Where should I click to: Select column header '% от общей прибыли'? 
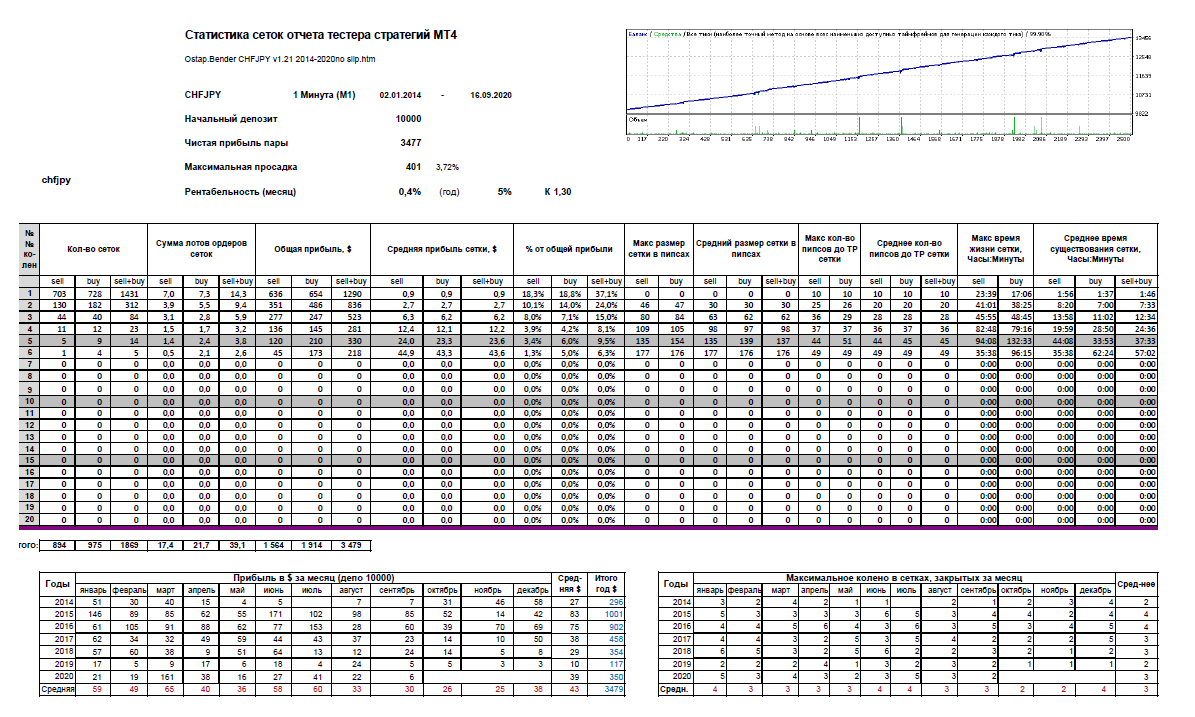(569, 249)
